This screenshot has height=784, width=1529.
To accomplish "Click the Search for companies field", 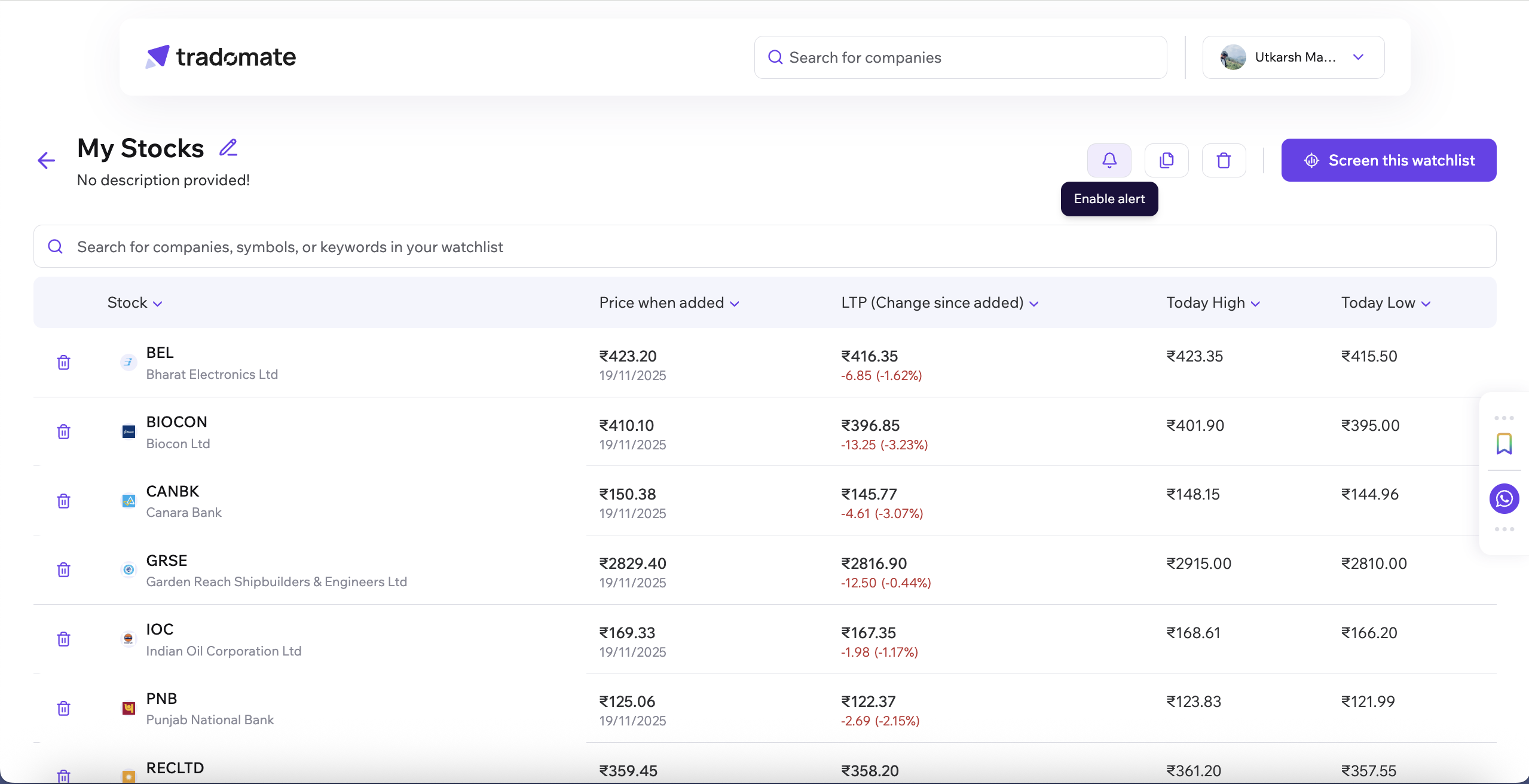I will 960,57.
